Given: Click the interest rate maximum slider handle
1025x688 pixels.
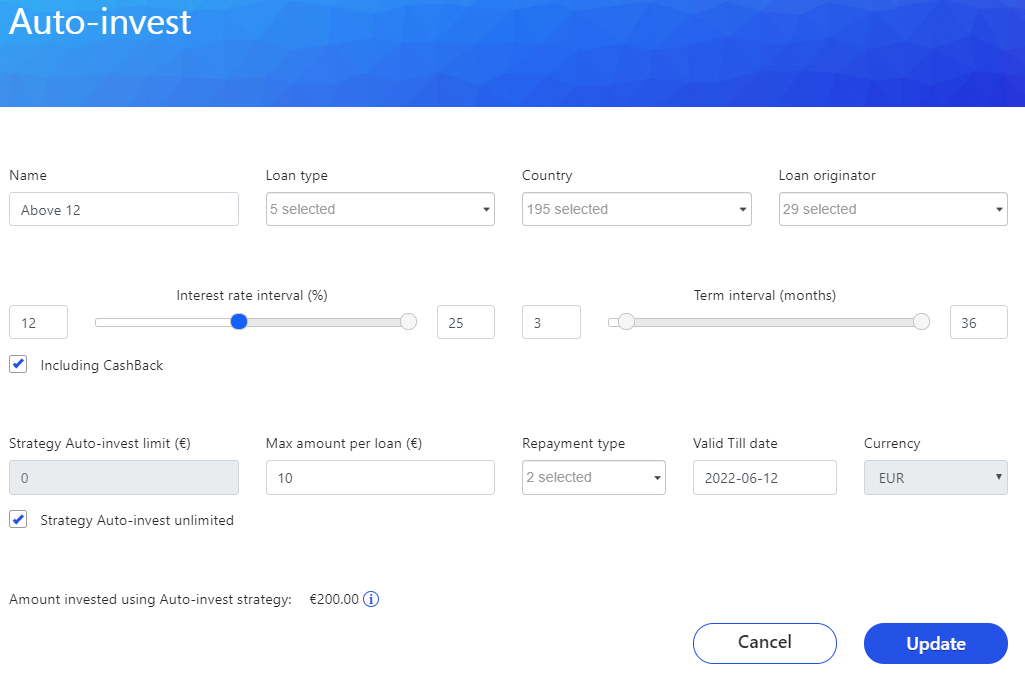Looking at the screenshot, I should [x=408, y=322].
